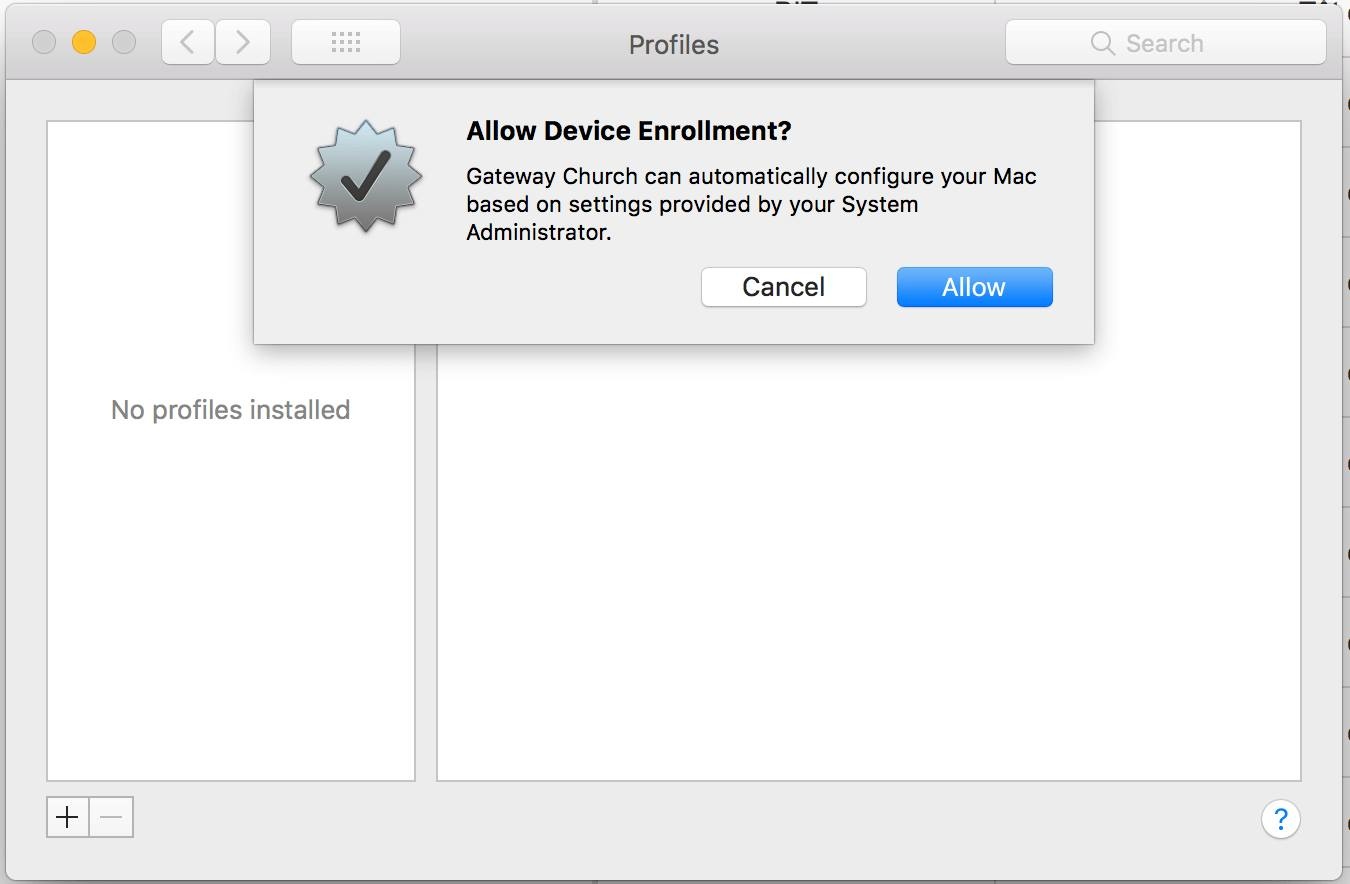
Task: Click the 'No profiles installed' text
Action: tap(230, 410)
